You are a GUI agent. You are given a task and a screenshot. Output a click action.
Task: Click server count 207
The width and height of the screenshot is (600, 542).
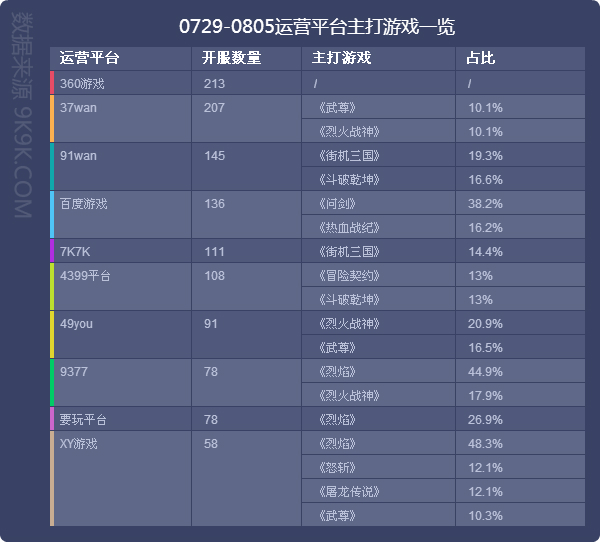point(214,108)
